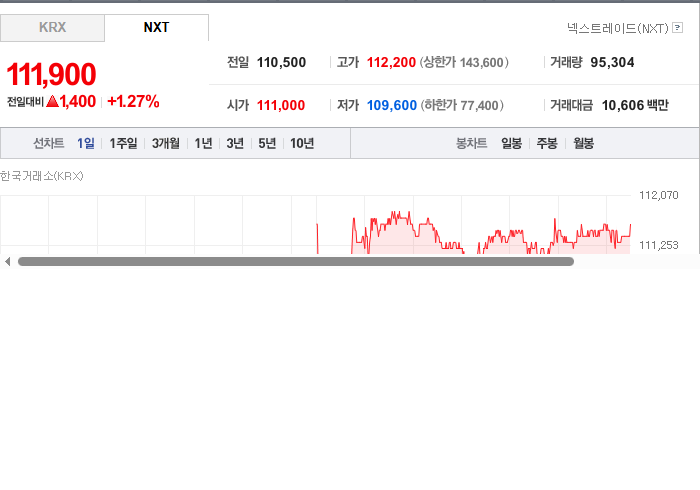Click the 봉차트 label
The width and height of the screenshot is (700, 490).
471,143
